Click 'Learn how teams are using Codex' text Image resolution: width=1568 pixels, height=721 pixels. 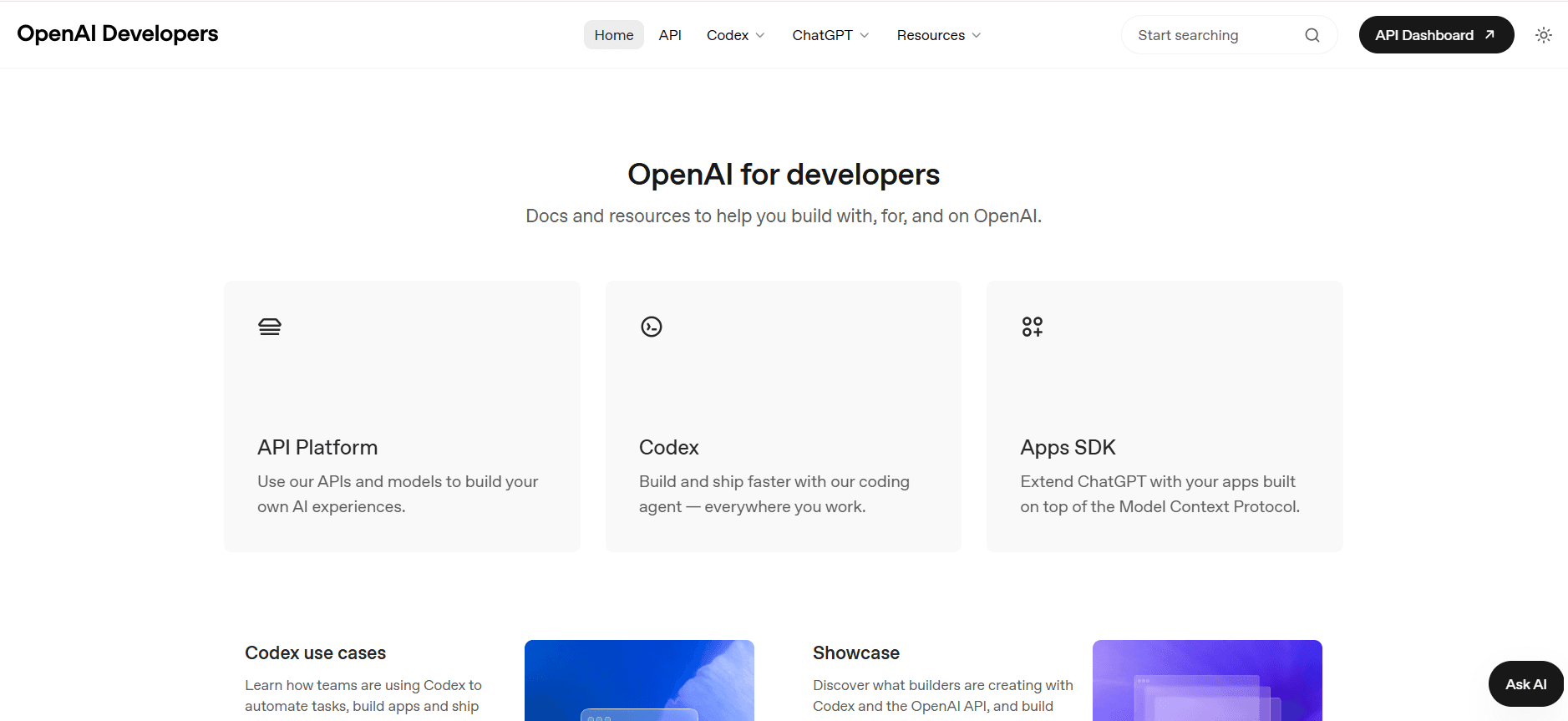pos(363,696)
